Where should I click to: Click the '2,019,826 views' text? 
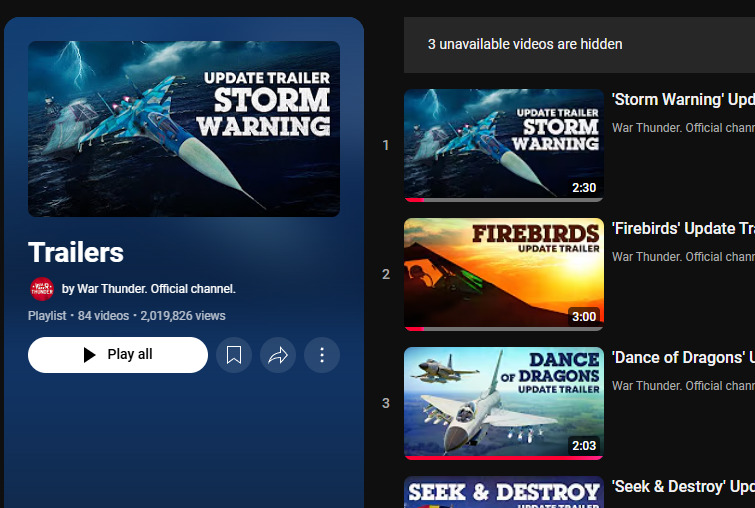[183, 316]
